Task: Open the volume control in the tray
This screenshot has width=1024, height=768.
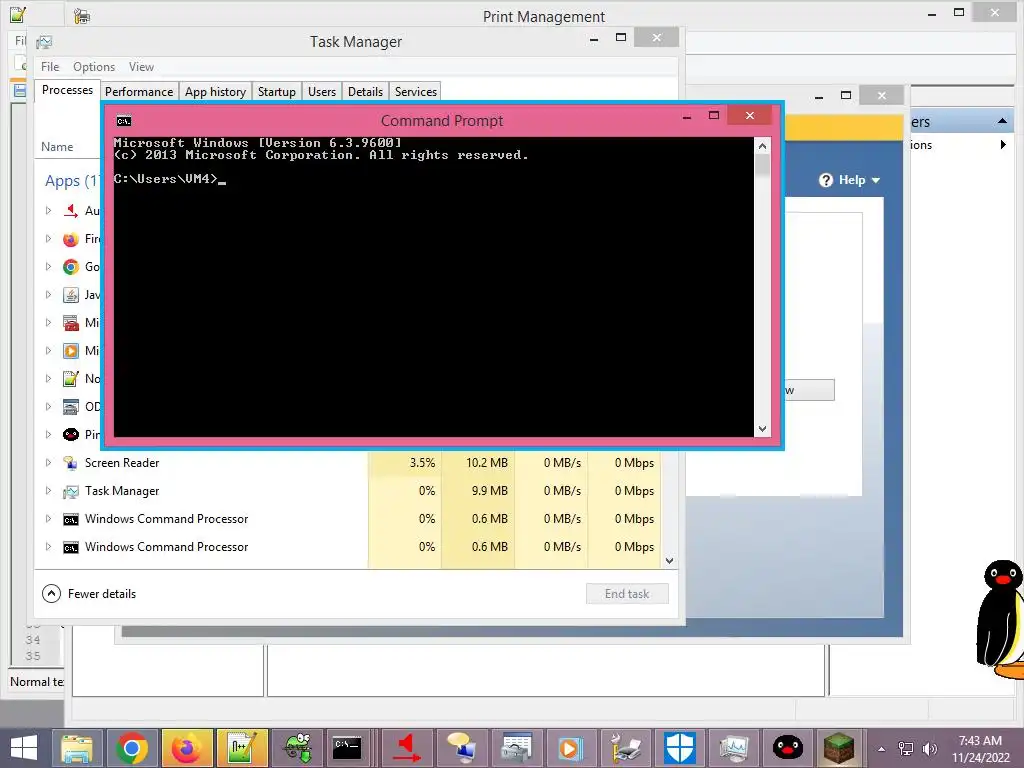Action: point(929,749)
